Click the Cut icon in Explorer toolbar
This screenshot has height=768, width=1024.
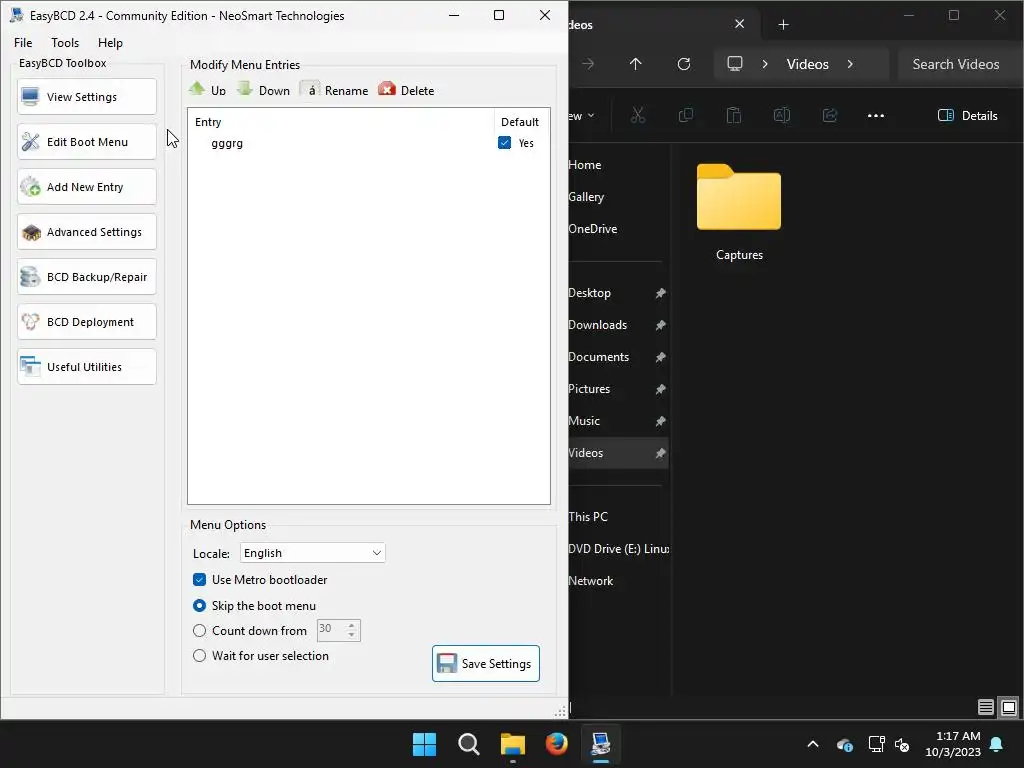(638, 116)
